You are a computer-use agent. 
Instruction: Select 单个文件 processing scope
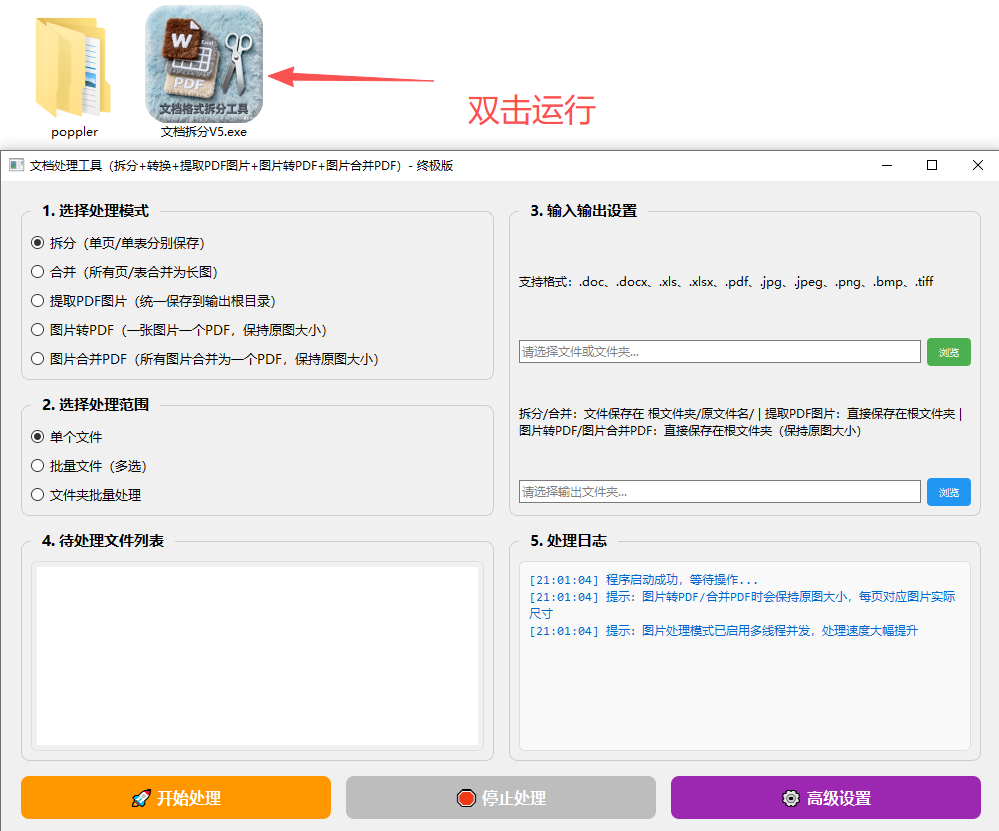pyautogui.click(x=38, y=437)
